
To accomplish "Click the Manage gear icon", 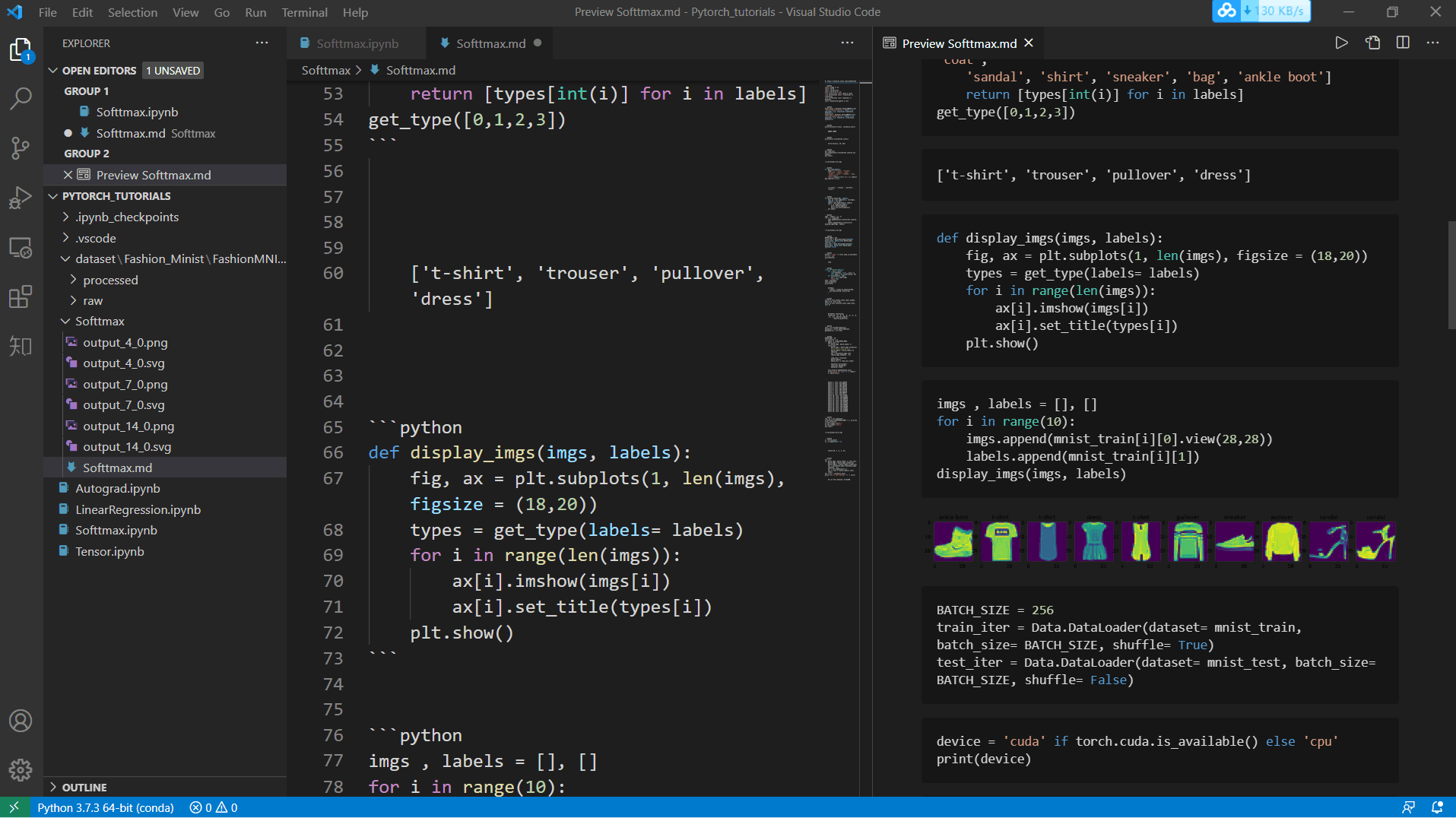I will 21,769.
